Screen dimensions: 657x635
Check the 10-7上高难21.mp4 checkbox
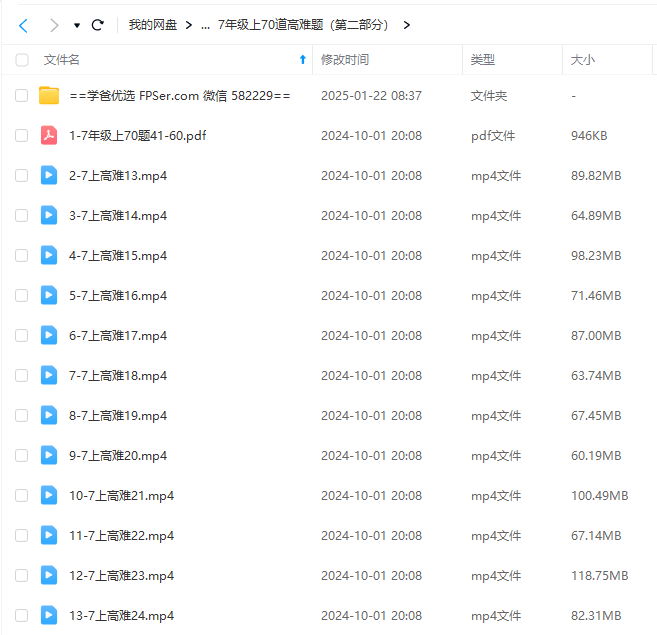pyautogui.click(x=21, y=495)
